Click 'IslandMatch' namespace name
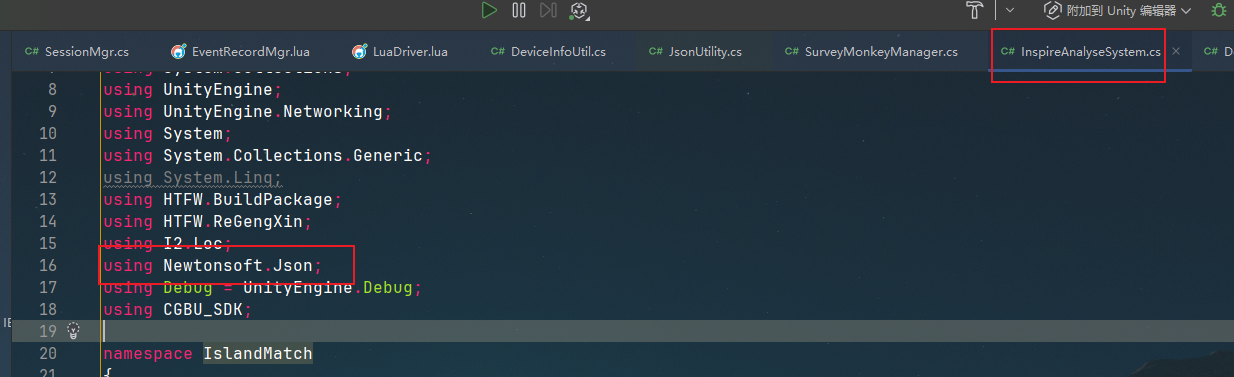Screen dimensions: 1234x377 (258, 353)
